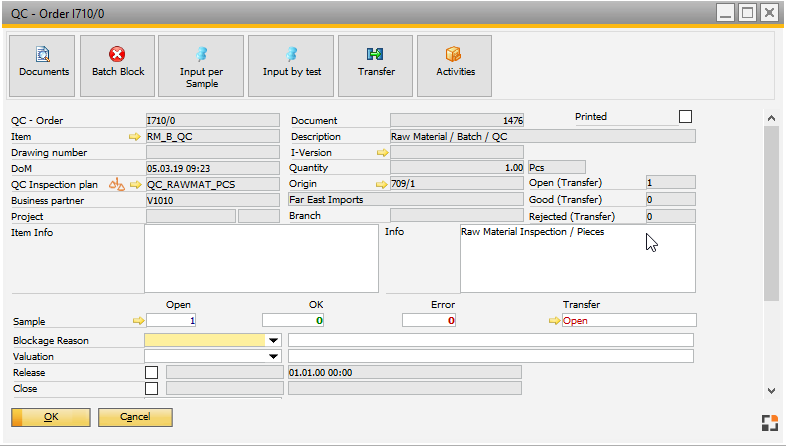Click the QC Inspection plan structure icon
The width and height of the screenshot is (786, 446).
pyautogui.click(x=118, y=185)
